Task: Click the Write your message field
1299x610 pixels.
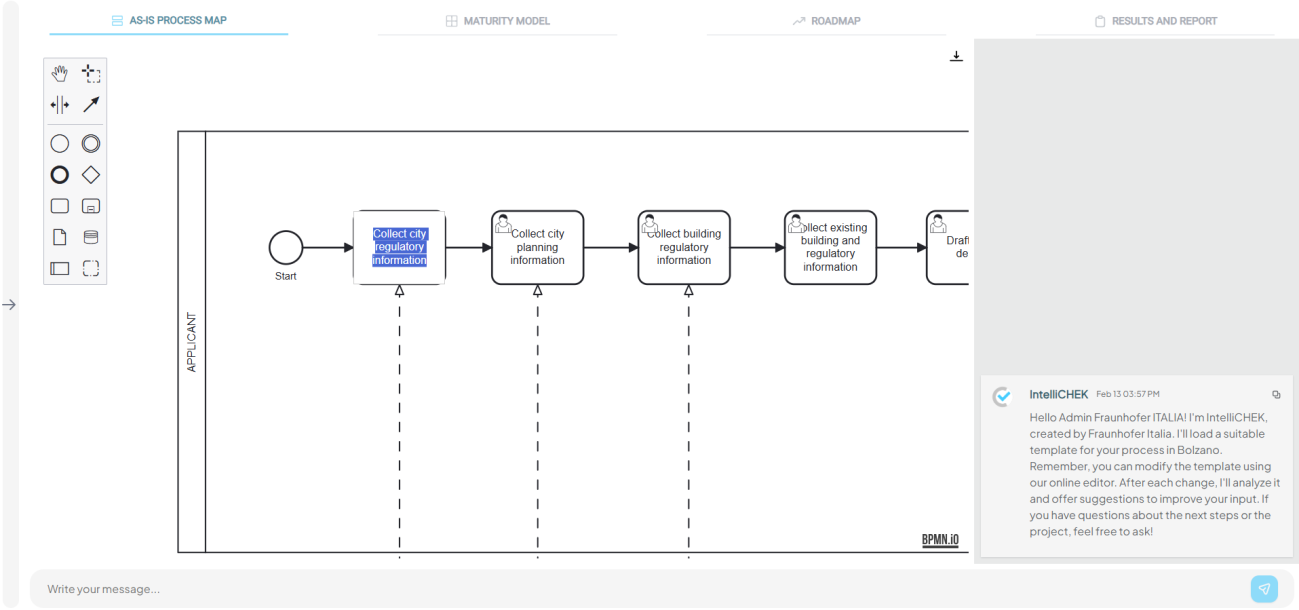Action: click(640, 589)
